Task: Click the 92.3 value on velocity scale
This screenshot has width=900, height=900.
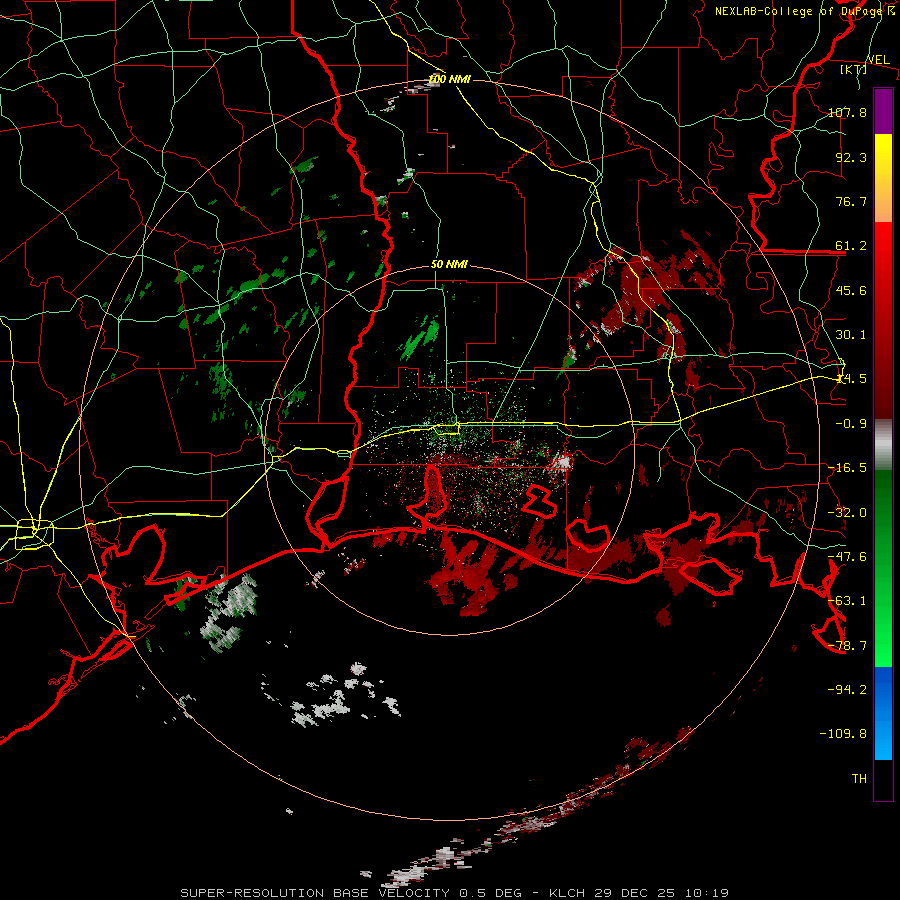Action: pos(851,157)
